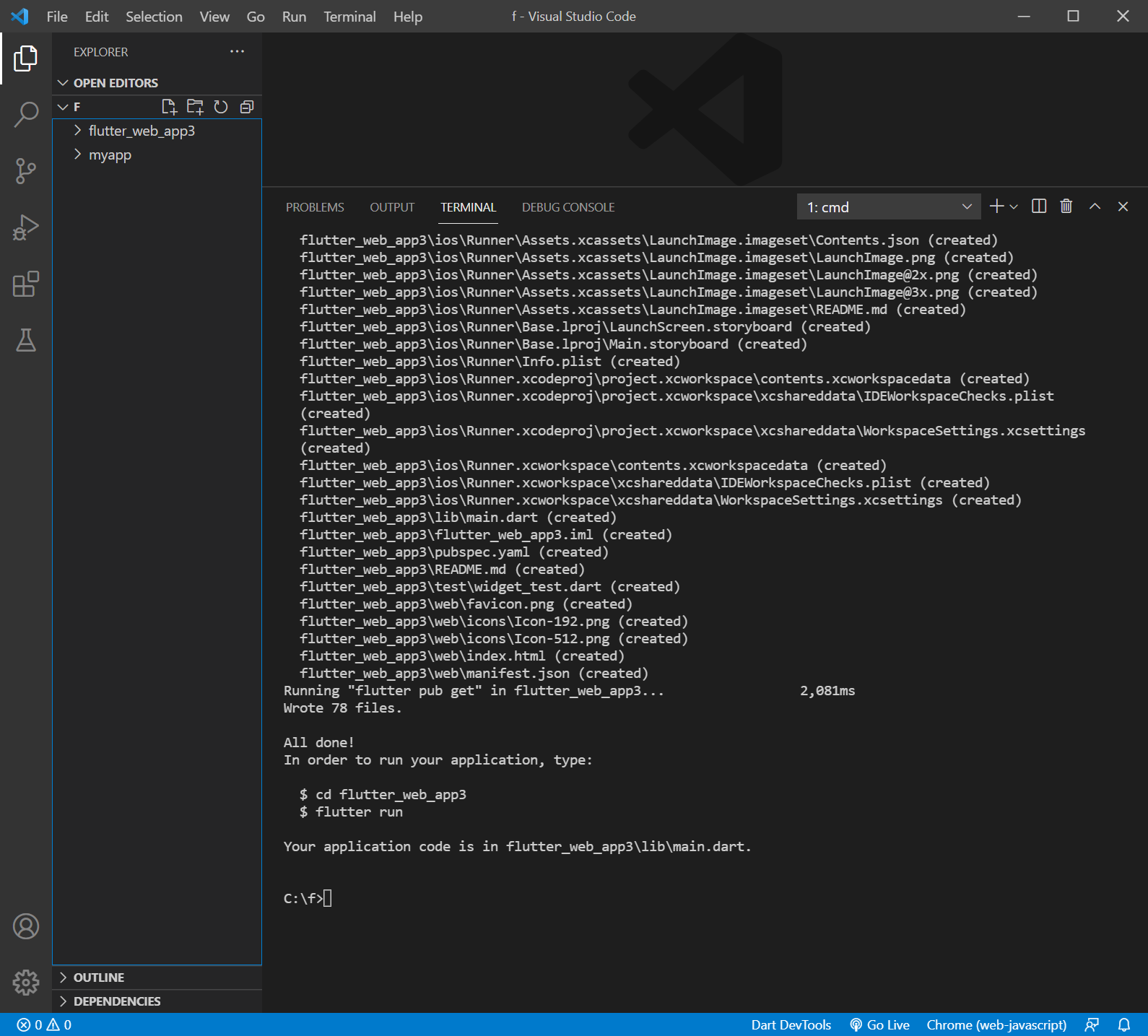Open the Go menu
Screen dimensions: 1148x1036
point(256,17)
